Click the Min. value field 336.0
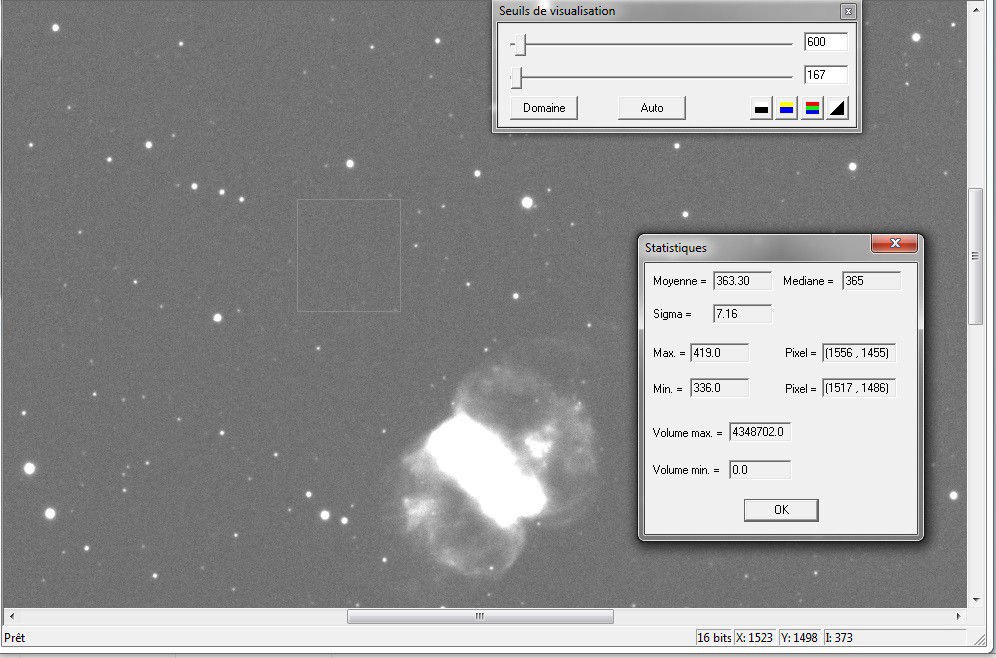 [719, 388]
